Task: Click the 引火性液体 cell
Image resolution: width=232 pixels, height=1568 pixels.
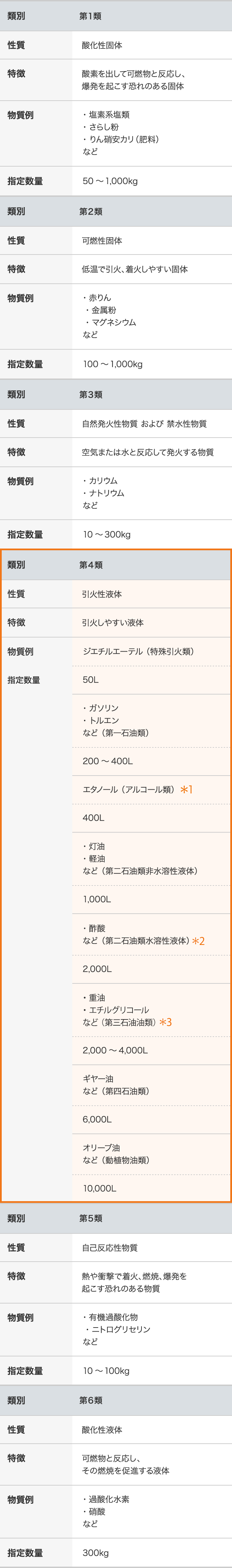Action: pos(151,594)
